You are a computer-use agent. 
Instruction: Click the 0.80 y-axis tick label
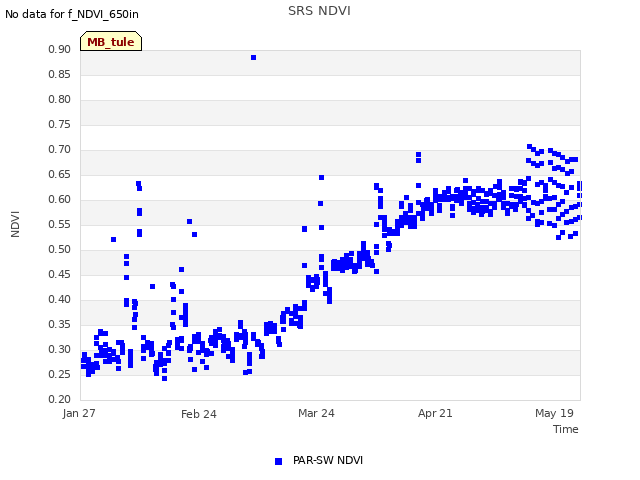pos(60,99)
